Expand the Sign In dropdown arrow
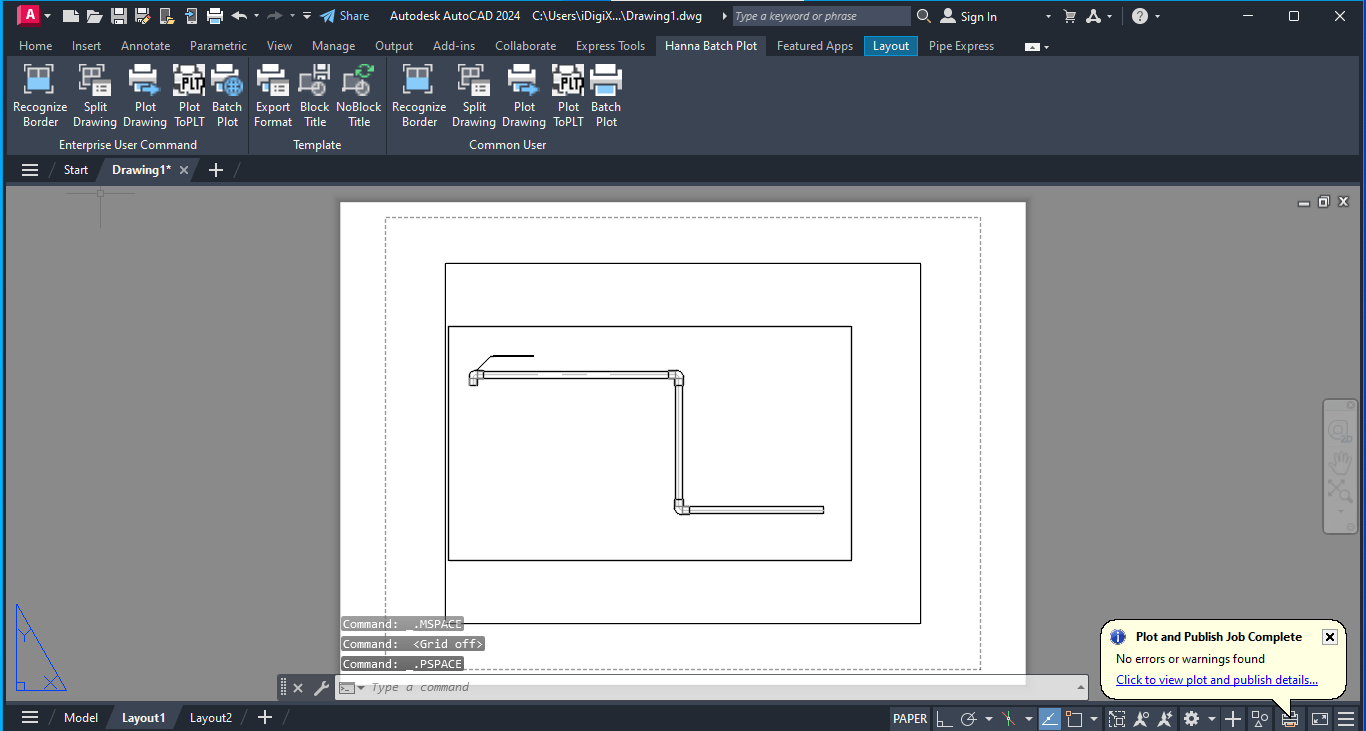Screen dimensions: 1366x731 click(1048, 16)
